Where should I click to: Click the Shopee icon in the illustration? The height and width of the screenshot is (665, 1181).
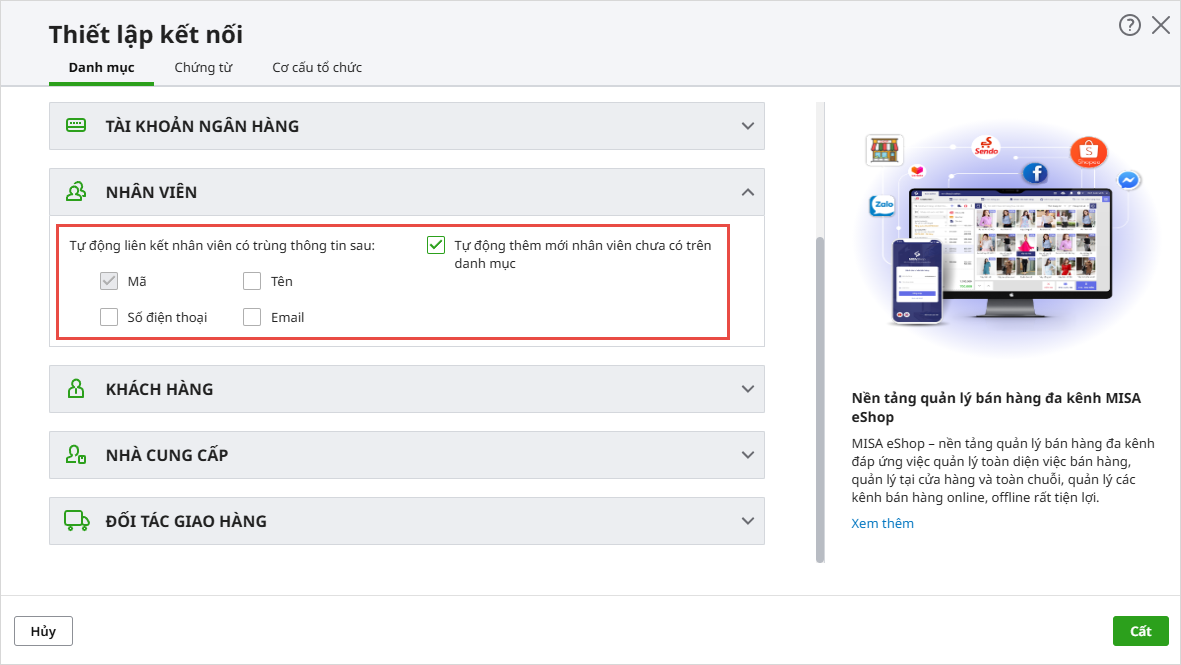(1088, 153)
